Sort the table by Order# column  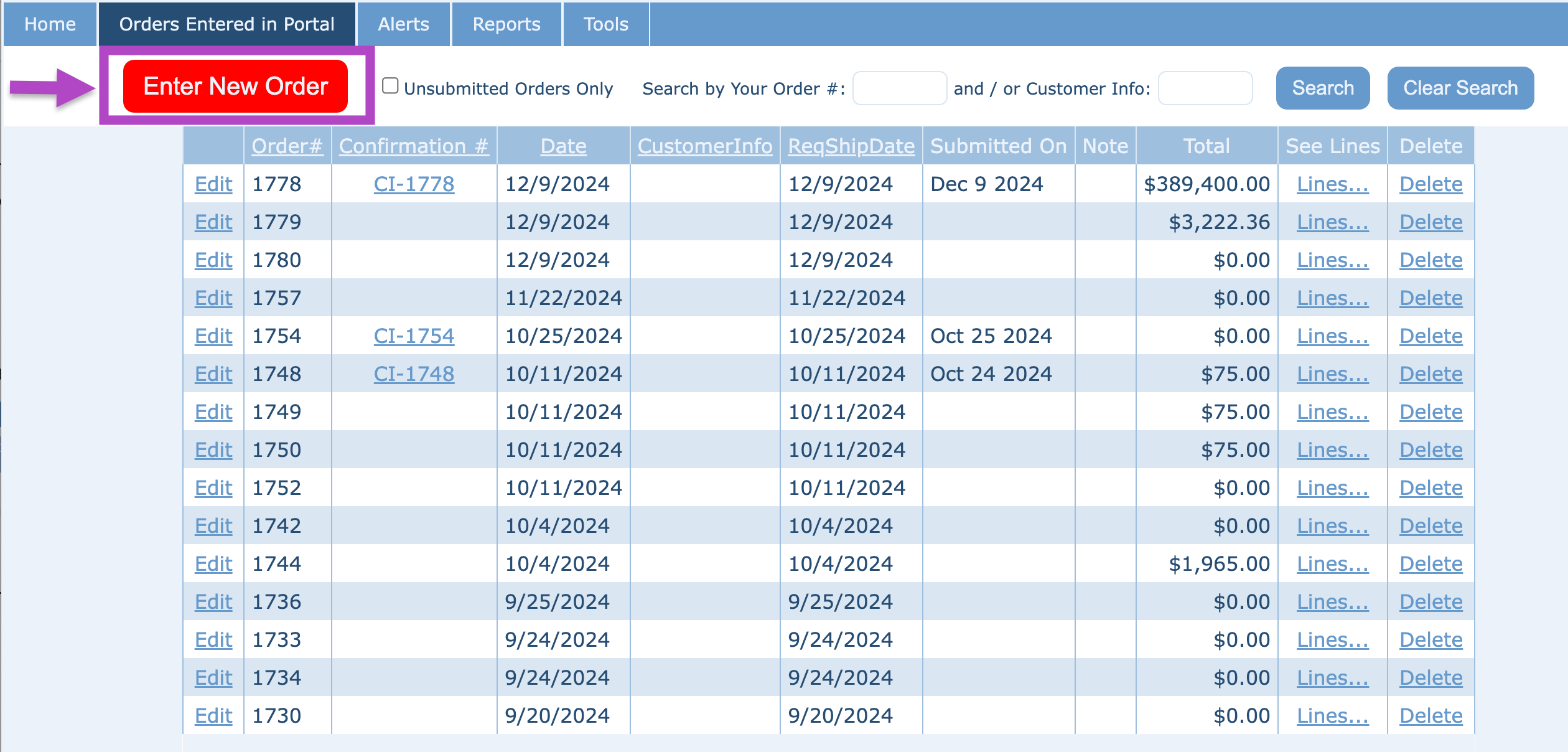click(x=287, y=146)
